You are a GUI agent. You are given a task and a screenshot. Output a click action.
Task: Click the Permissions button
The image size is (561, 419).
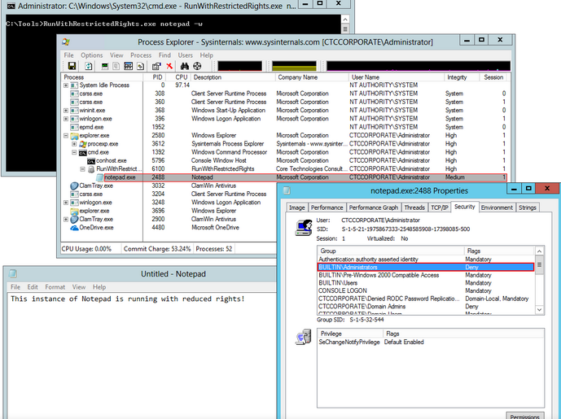pyautogui.click(x=525, y=415)
